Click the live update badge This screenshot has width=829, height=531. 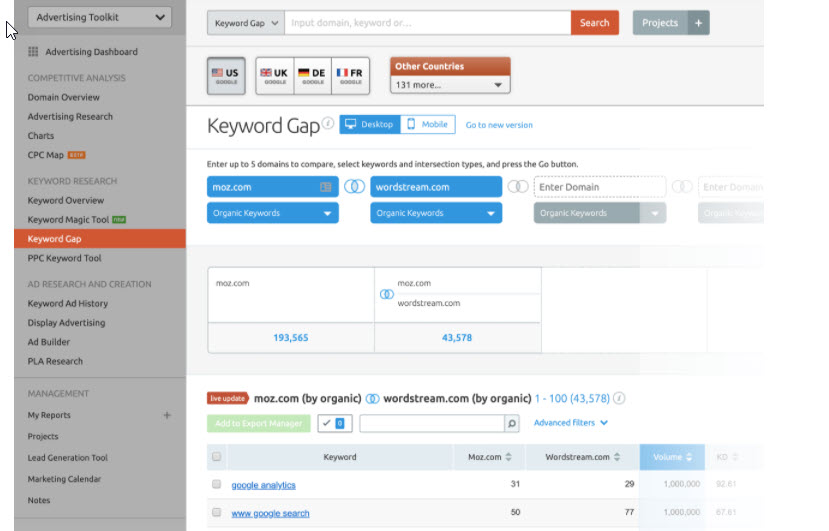coord(228,398)
